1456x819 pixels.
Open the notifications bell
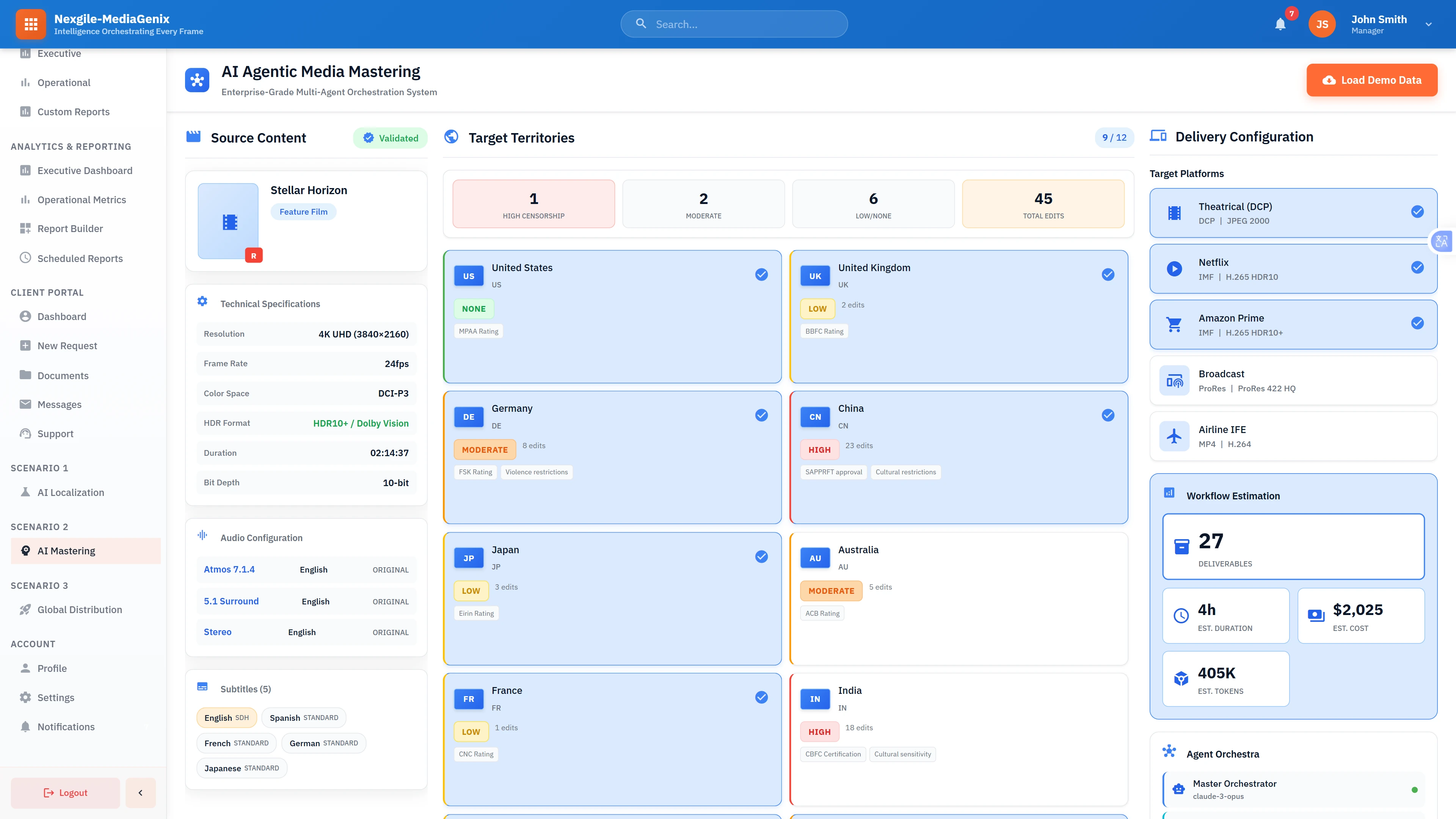coord(1280,24)
